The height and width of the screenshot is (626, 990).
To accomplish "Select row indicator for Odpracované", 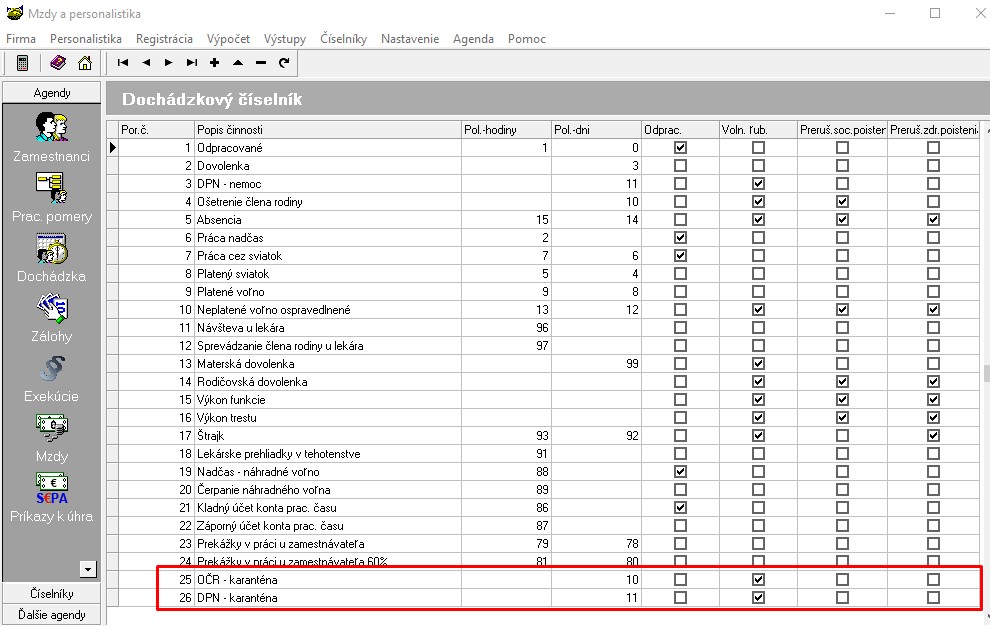I will tap(112, 148).
